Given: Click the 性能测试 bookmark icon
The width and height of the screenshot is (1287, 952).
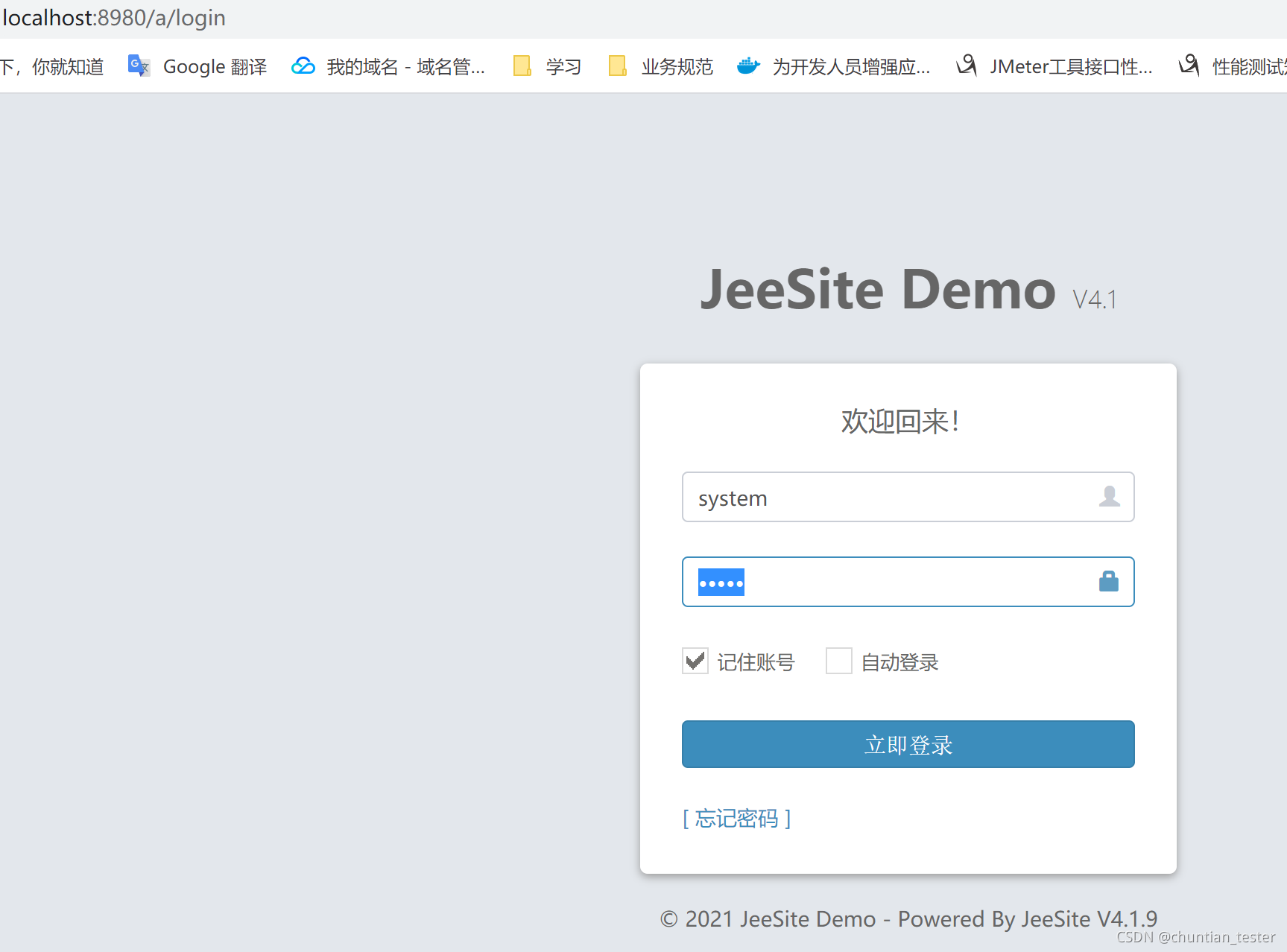Looking at the screenshot, I should click(x=1189, y=66).
